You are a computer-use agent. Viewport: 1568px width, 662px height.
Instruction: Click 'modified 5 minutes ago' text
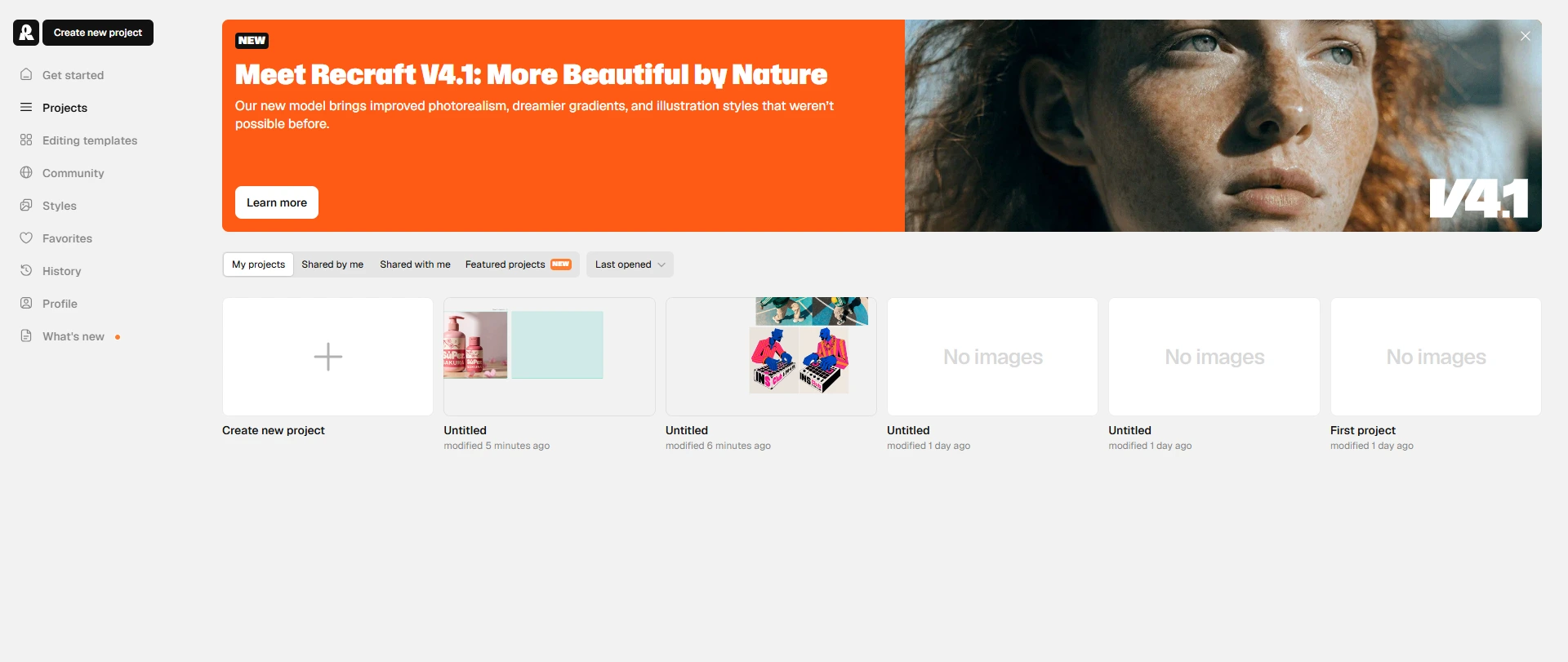click(x=497, y=446)
